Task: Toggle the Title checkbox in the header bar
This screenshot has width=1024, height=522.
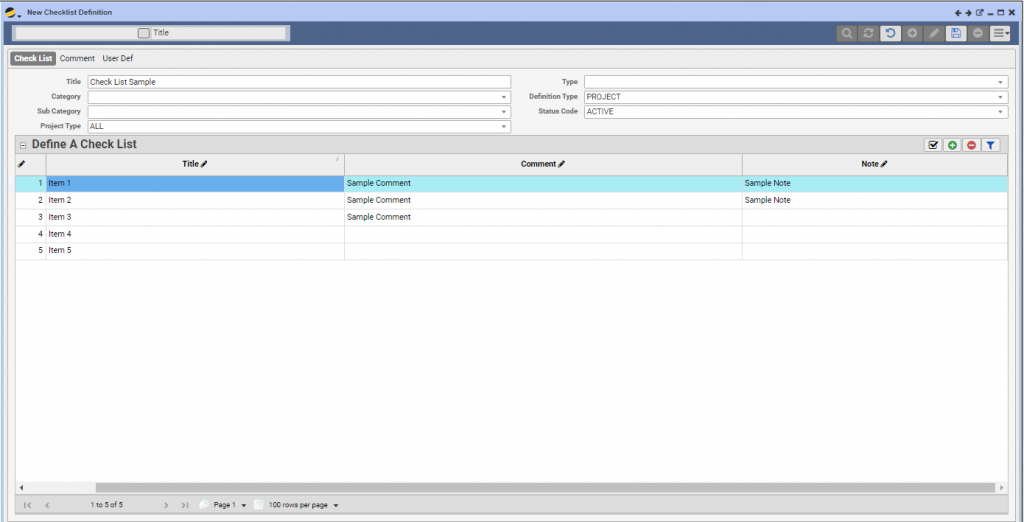Action: click(144, 33)
